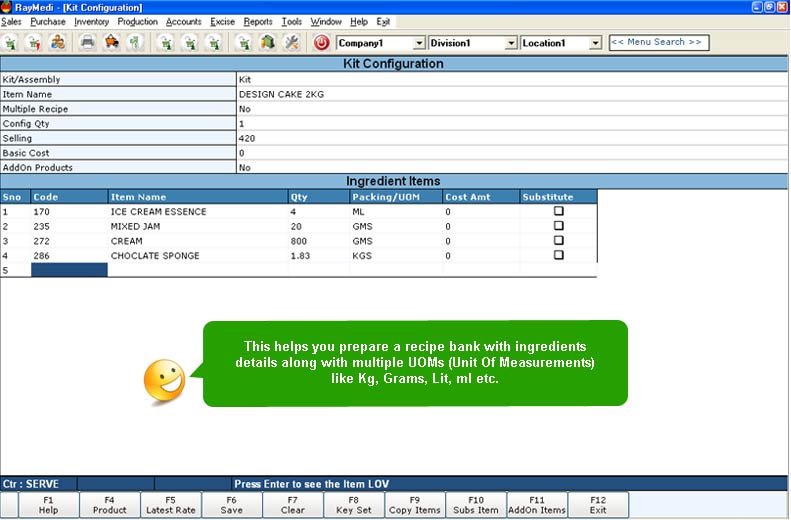Click the F5 Latest Rate button
Screen dimensions: 791x520
171,505
